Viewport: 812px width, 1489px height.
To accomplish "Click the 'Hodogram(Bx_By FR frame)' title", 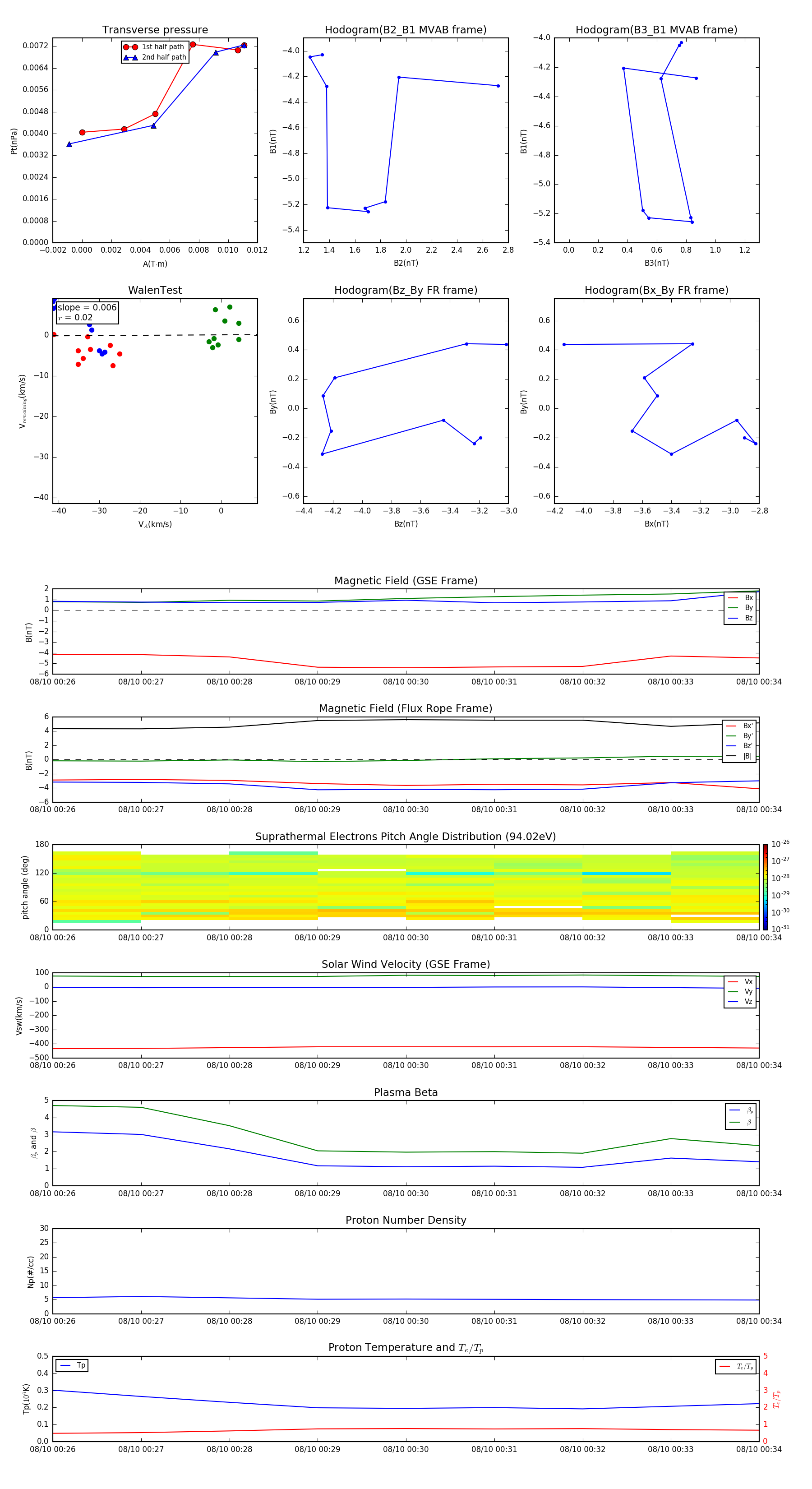I will (x=656, y=290).
